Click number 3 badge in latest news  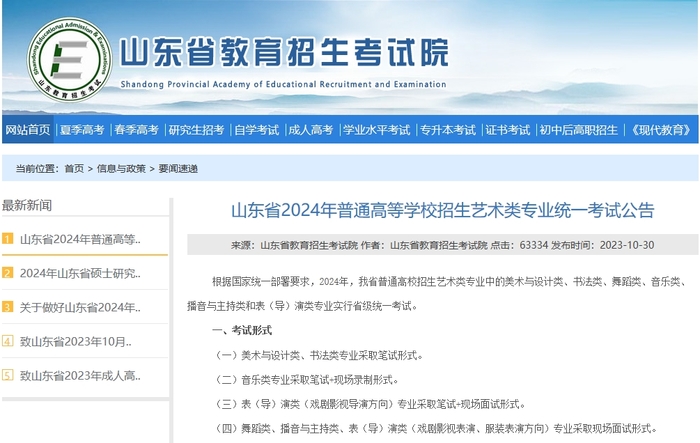click(8, 307)
